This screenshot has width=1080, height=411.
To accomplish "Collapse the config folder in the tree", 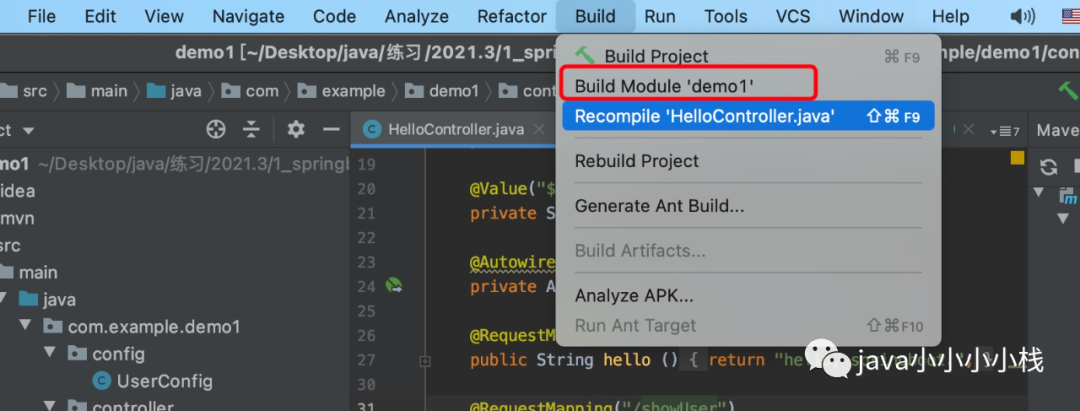I will (50, 353).
